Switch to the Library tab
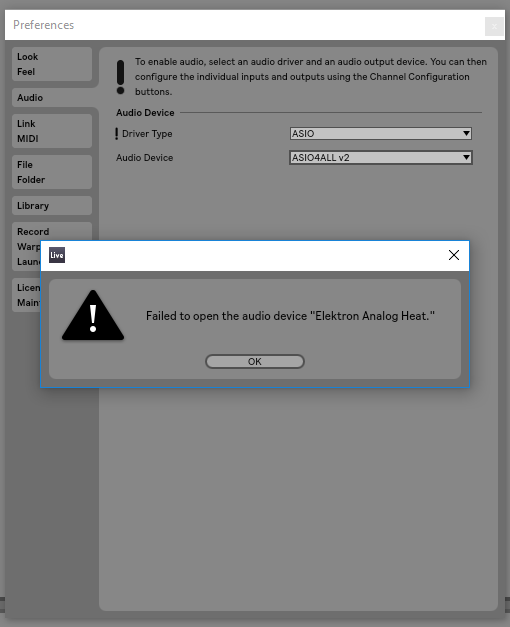 tap(52, 206)
